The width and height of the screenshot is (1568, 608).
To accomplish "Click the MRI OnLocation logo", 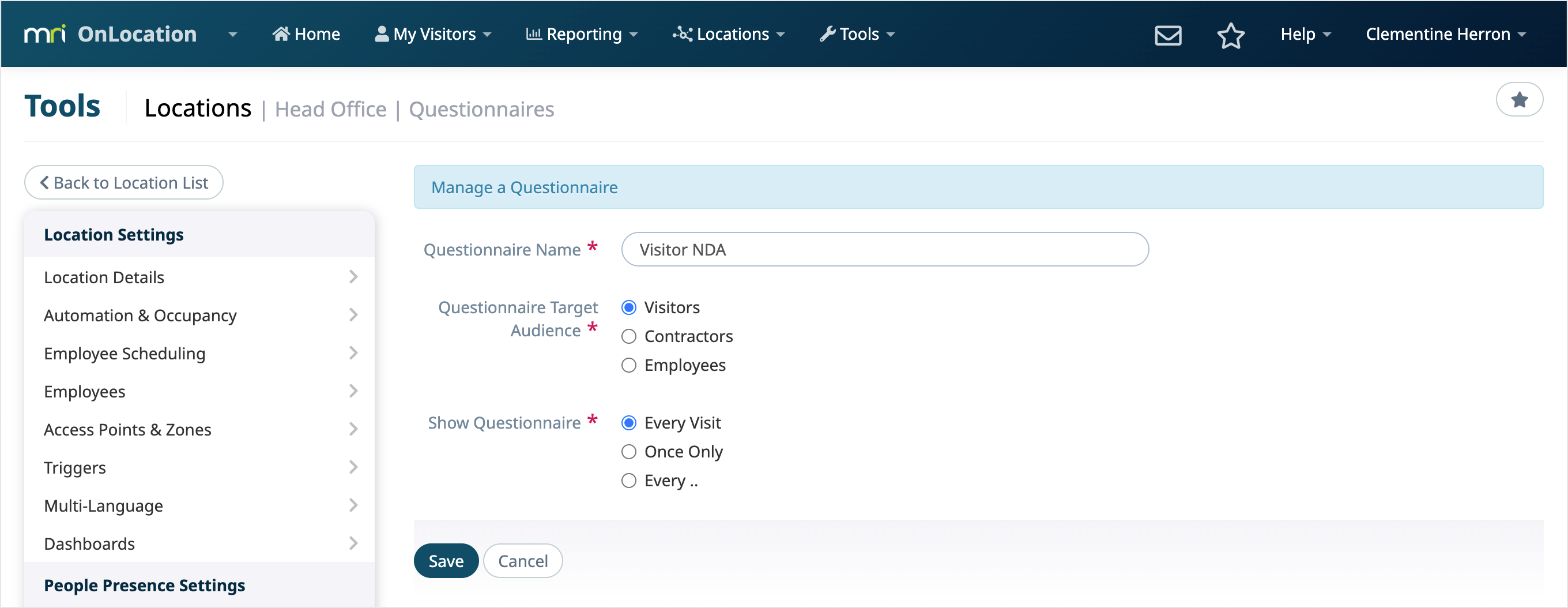I will coord(110,34).
